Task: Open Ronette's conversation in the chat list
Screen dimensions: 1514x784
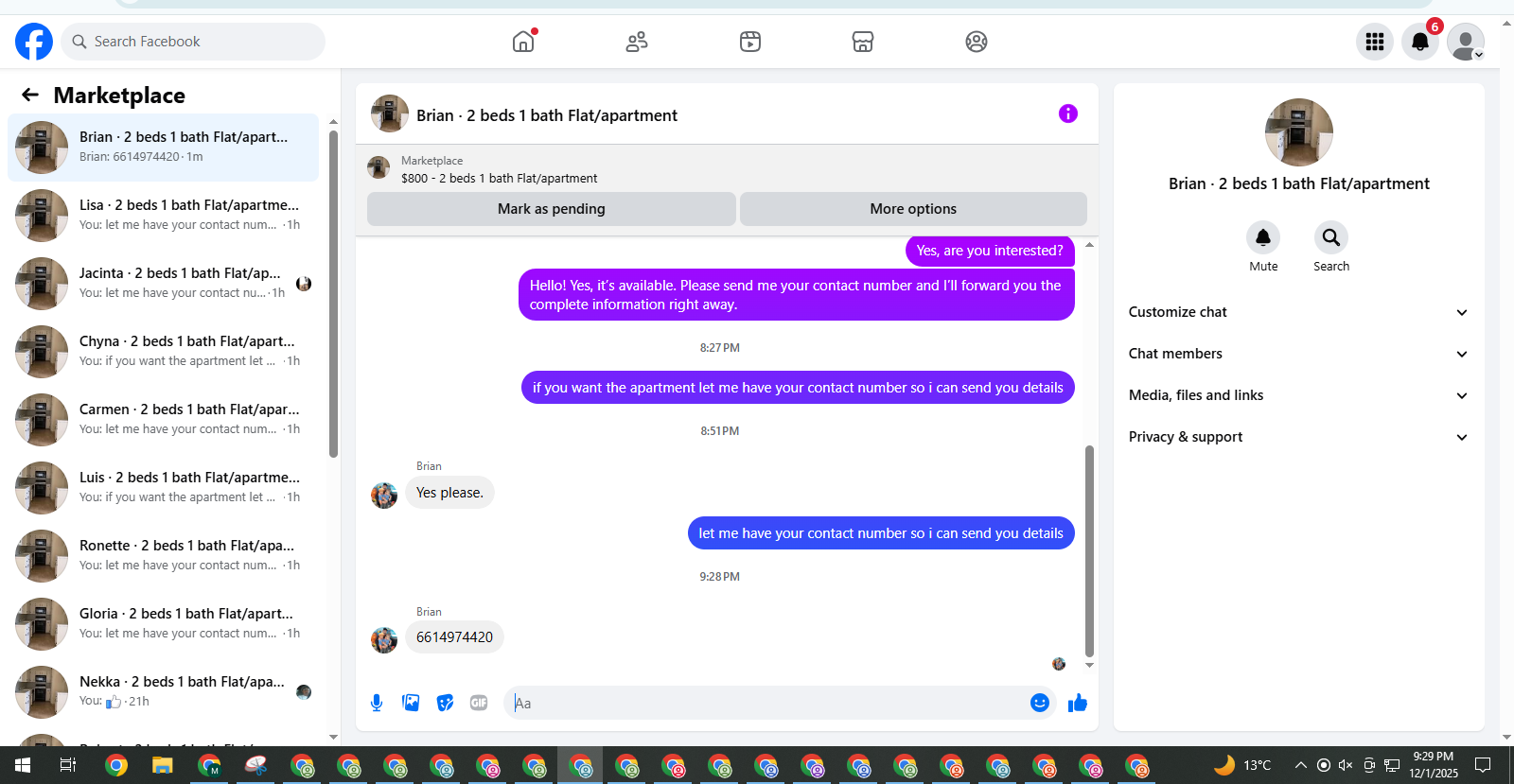Action: (x=163, y=556)
